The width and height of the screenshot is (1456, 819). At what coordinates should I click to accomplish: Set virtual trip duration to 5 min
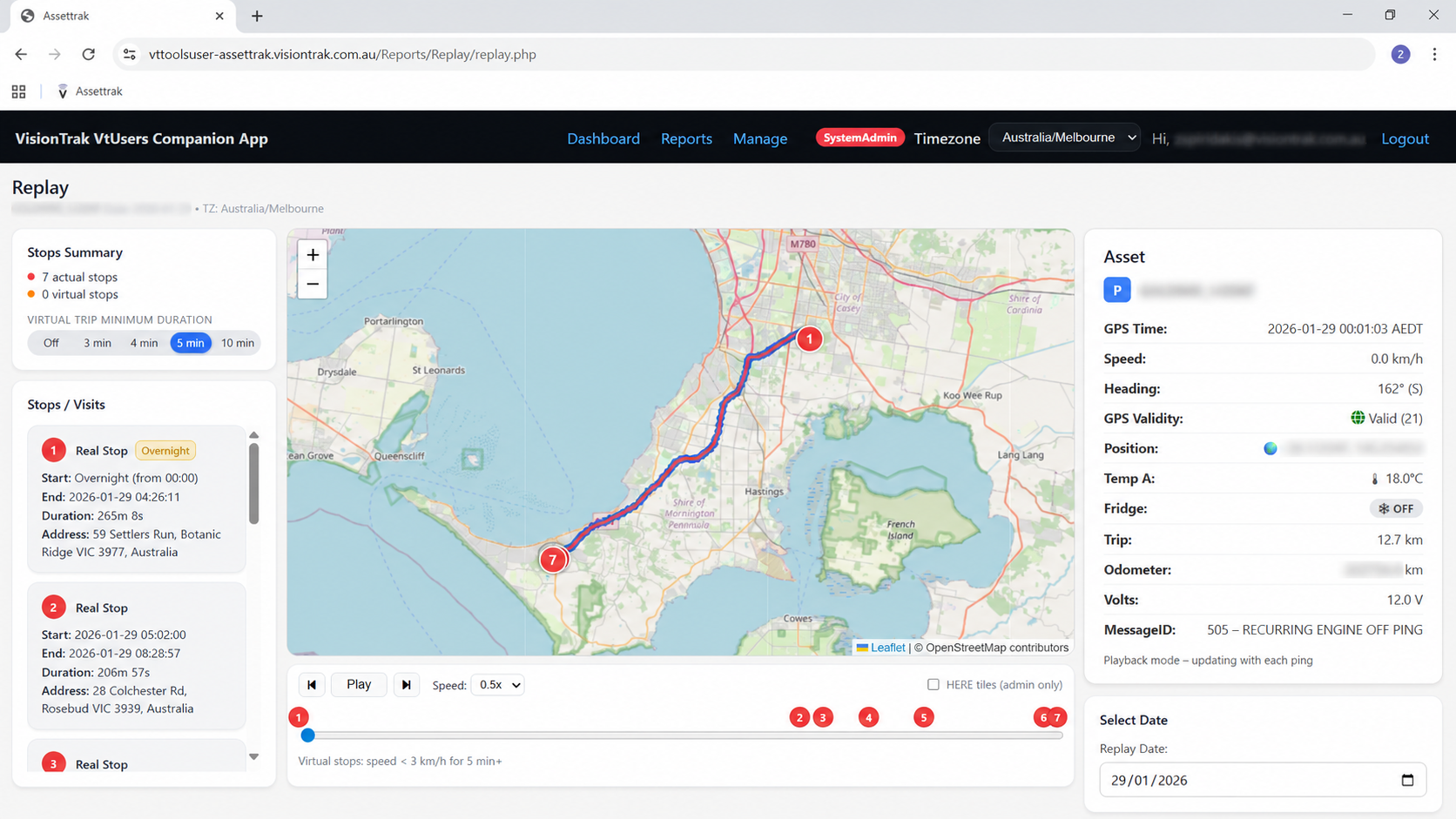(191, 343)
